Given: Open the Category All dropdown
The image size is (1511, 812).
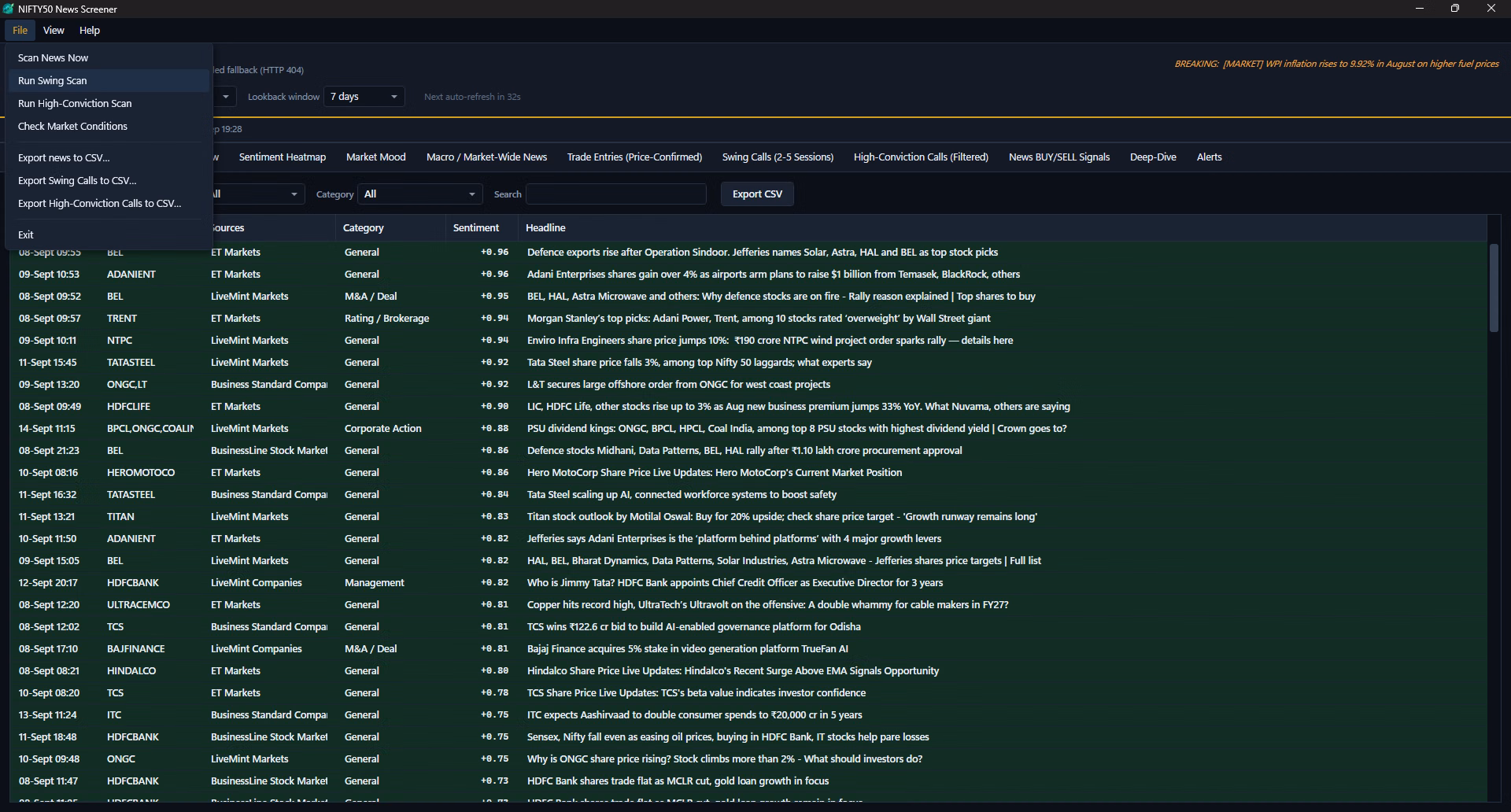Looking at the screenshot, I should [420, 194].
